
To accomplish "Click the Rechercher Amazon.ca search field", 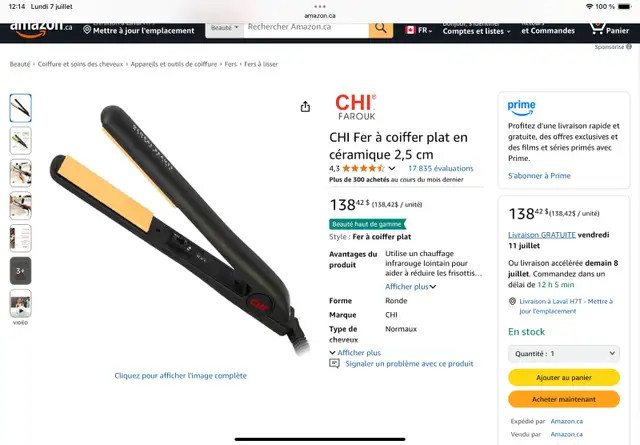I will click(306, 29).
